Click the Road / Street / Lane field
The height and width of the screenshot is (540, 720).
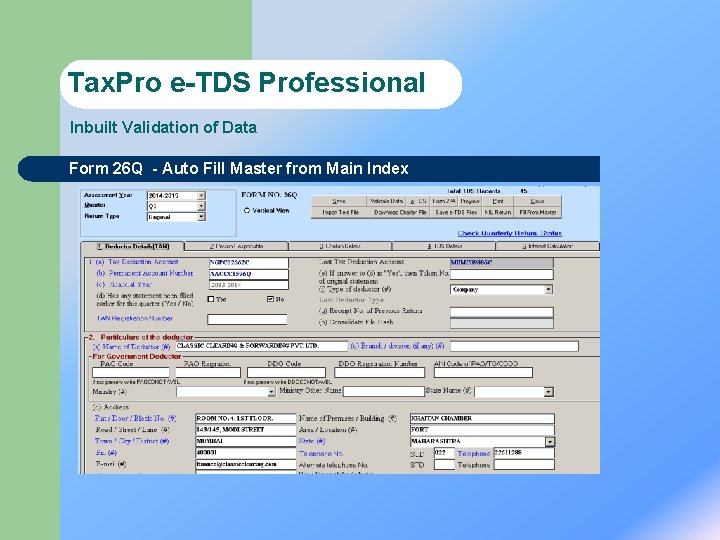click(246, 430)
